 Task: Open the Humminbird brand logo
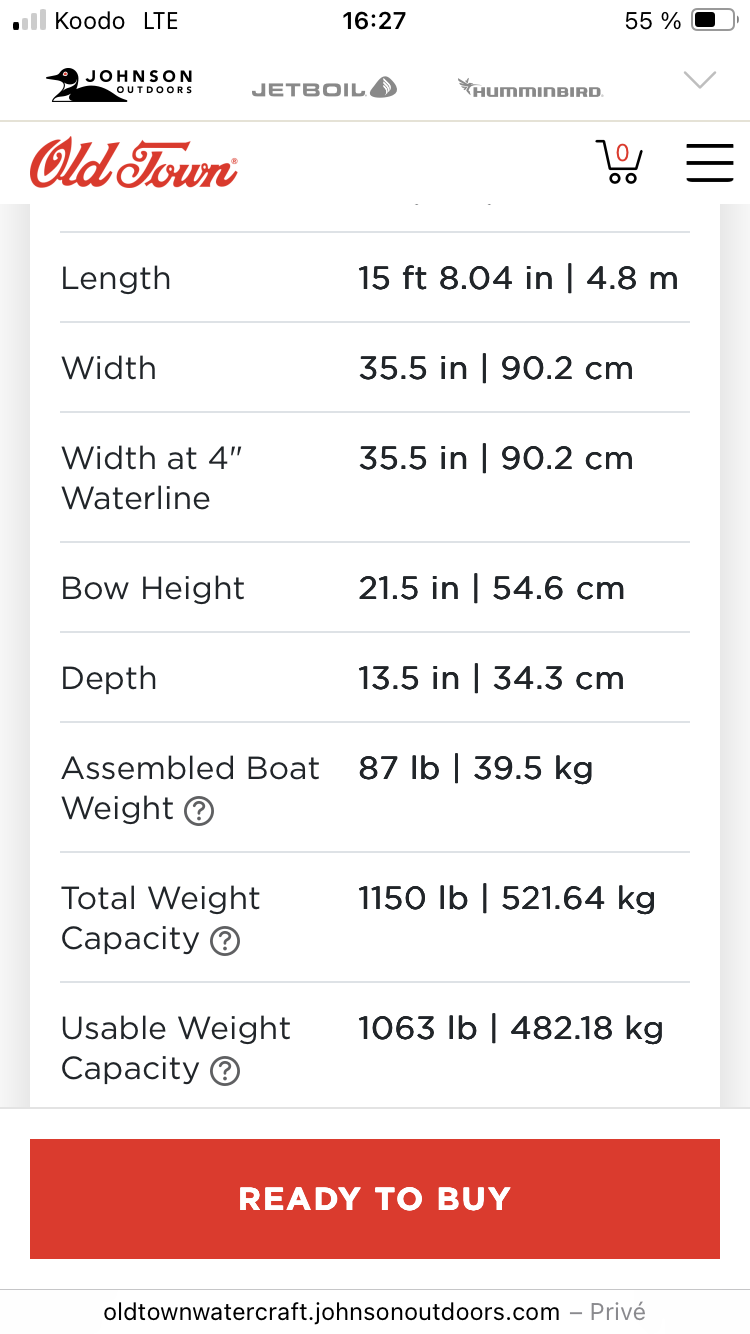(530, 88)
